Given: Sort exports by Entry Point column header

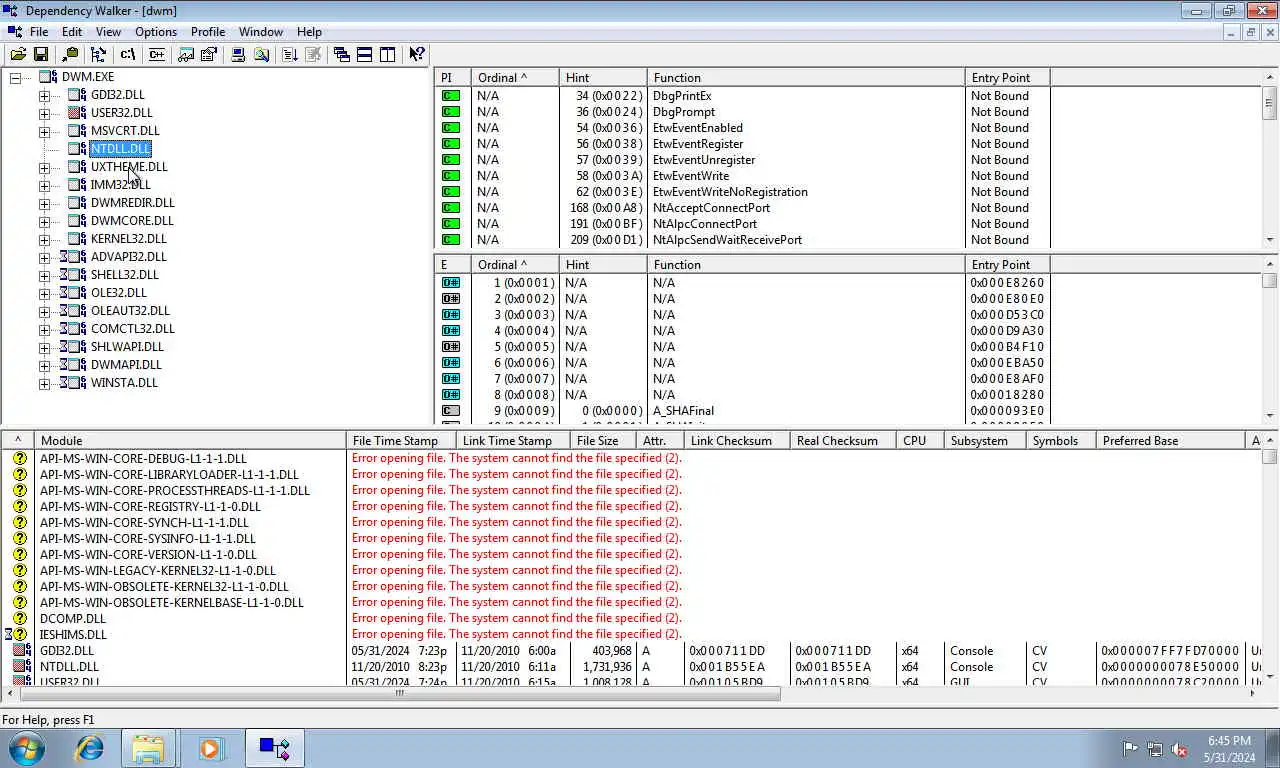Looking at the screenshot, I should point(1007,265).
